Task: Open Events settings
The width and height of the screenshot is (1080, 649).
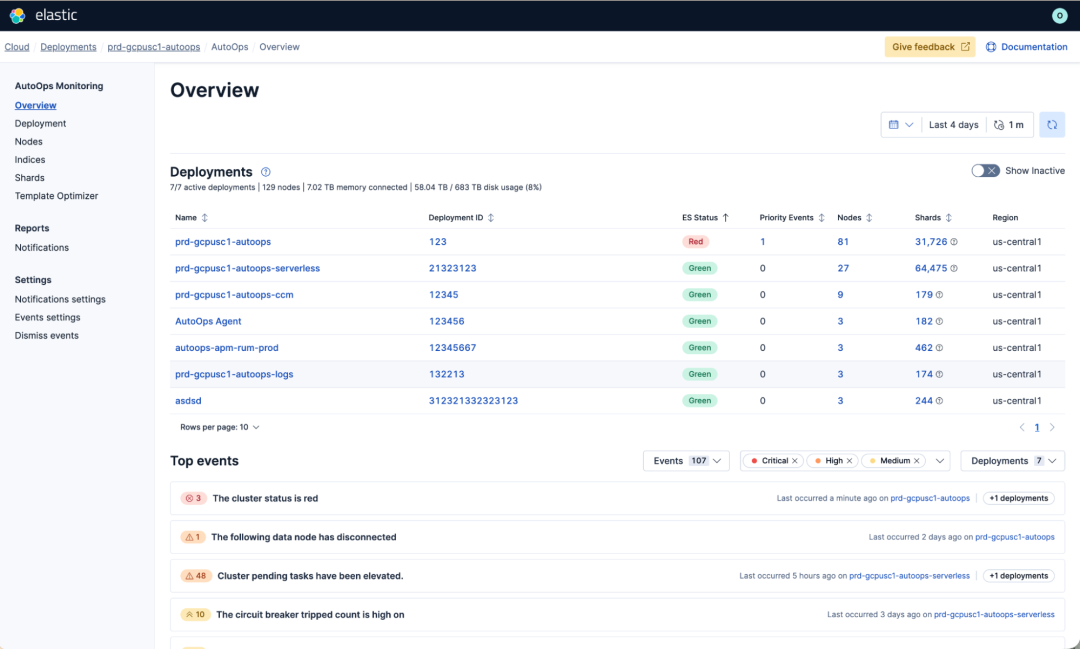Action: 48,317
